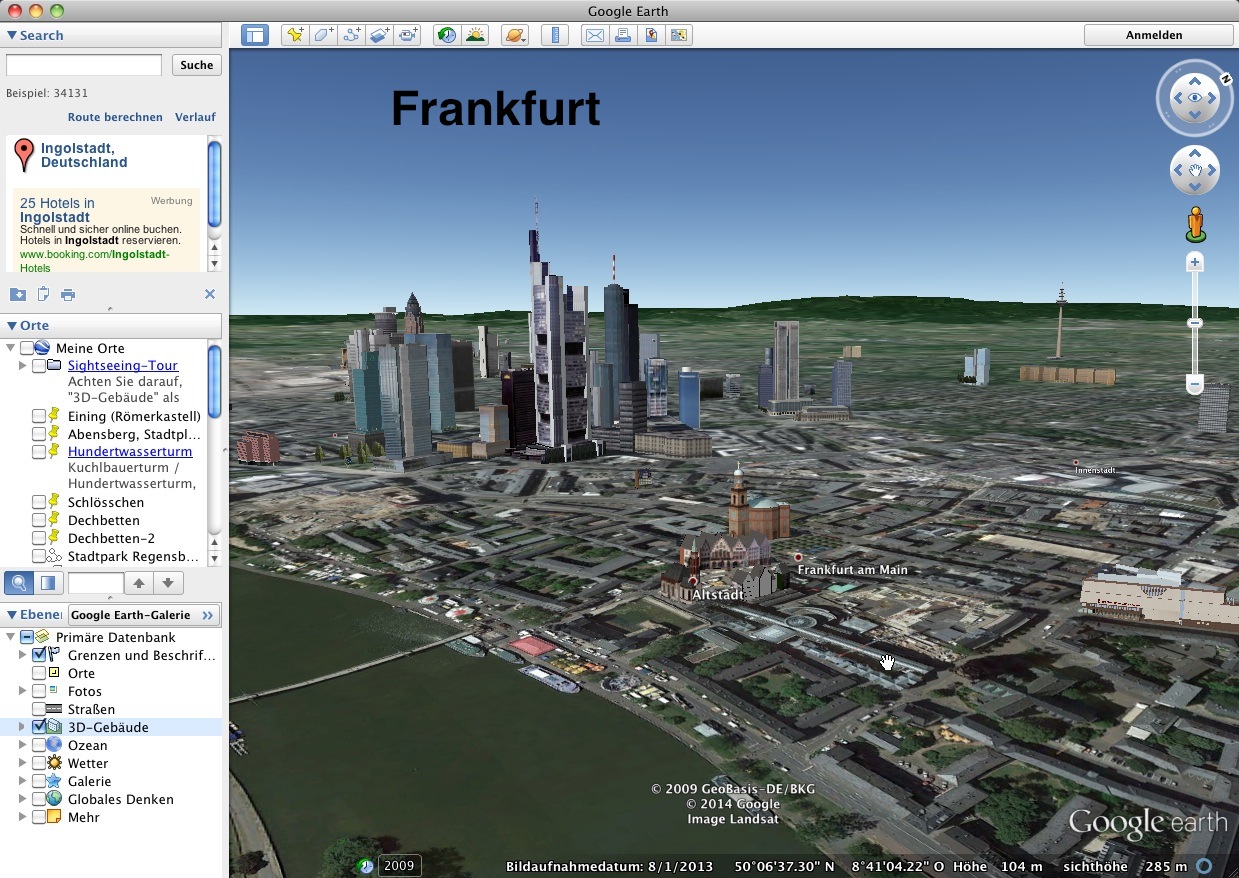Click the up arrow in places panel

click(139, 583)
